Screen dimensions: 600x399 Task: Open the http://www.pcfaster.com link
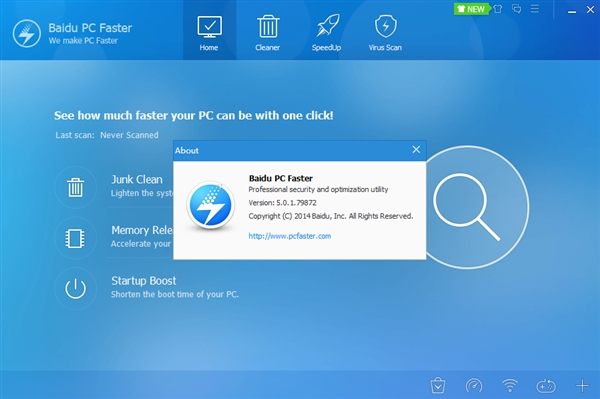(290, 236)
